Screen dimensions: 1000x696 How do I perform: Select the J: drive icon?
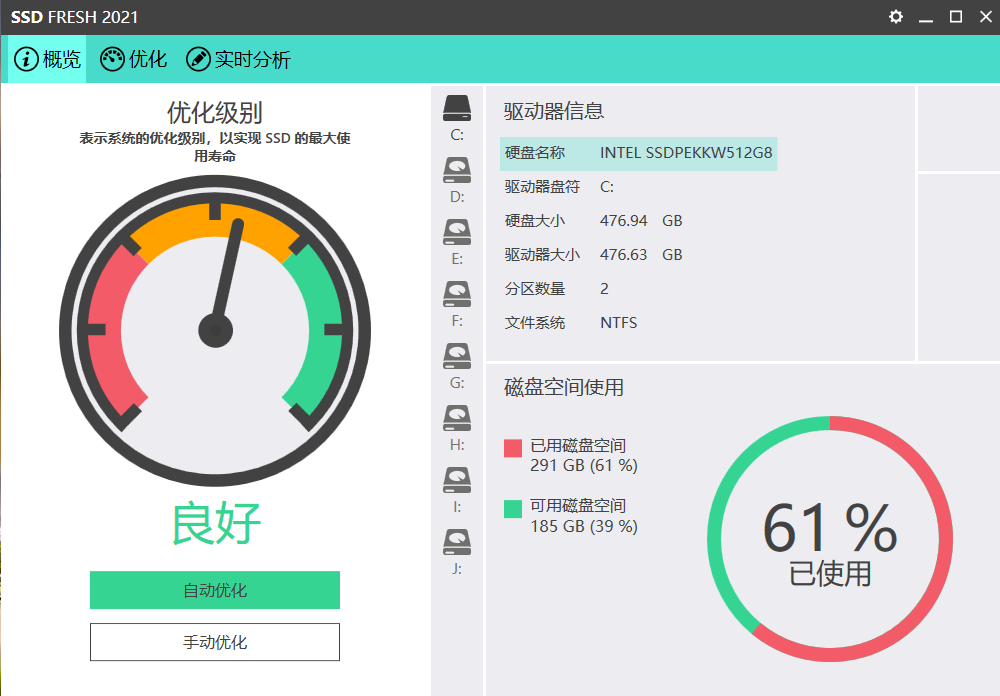[457, 542]
